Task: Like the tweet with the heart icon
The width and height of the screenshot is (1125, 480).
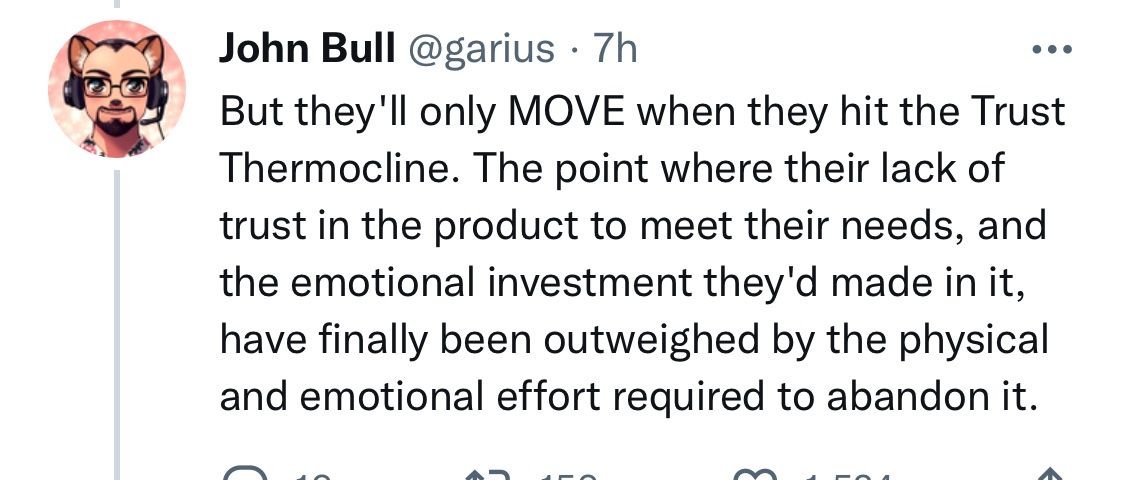Action: [x=756, y=474]
